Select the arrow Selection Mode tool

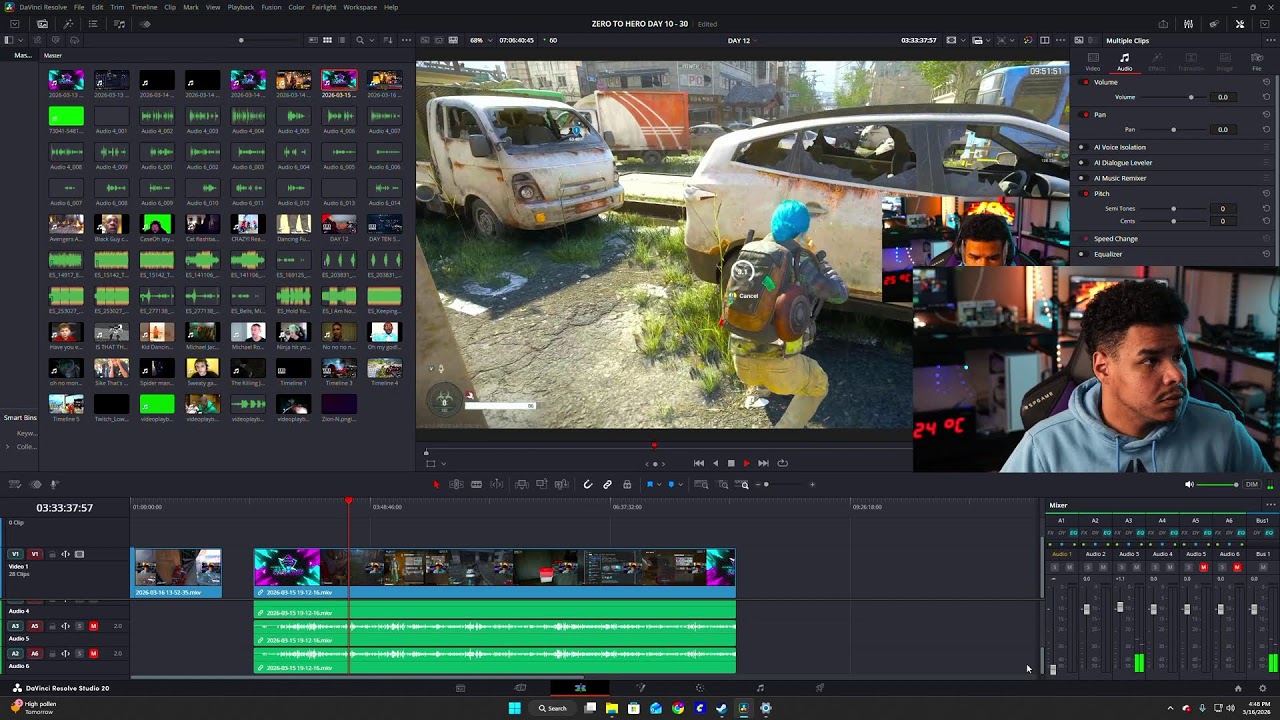click(x=435, y=485)
